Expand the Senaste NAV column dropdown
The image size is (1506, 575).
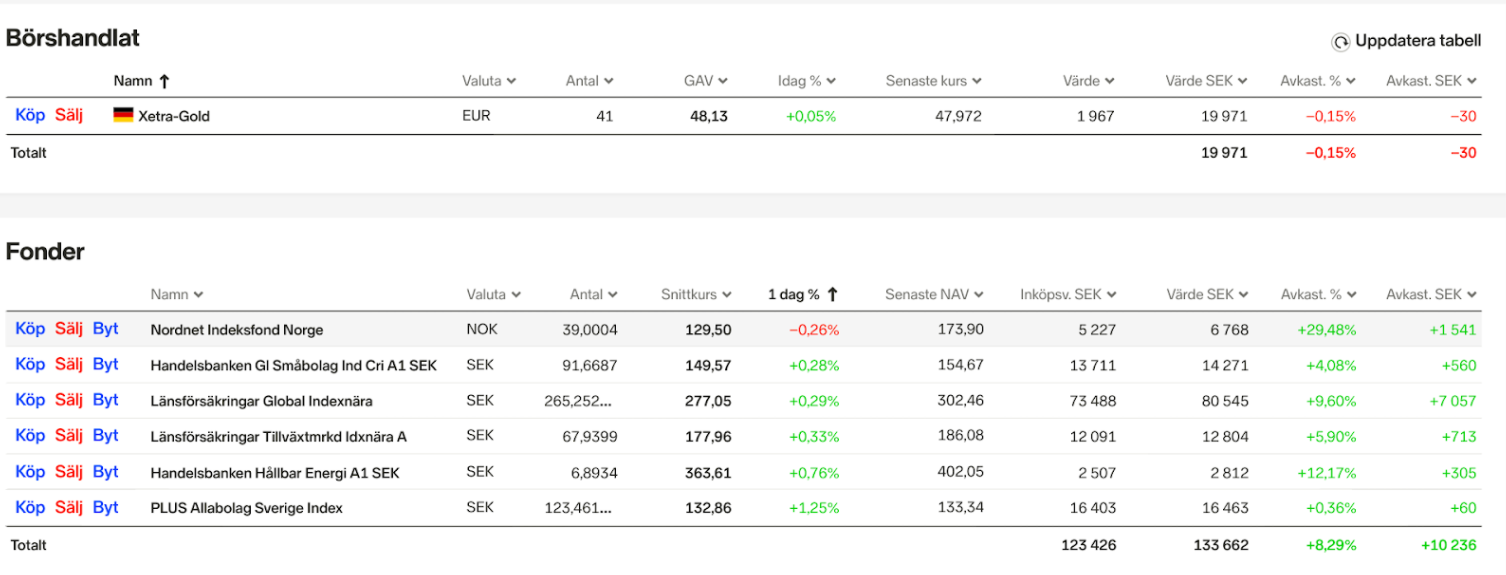point(978,295)
